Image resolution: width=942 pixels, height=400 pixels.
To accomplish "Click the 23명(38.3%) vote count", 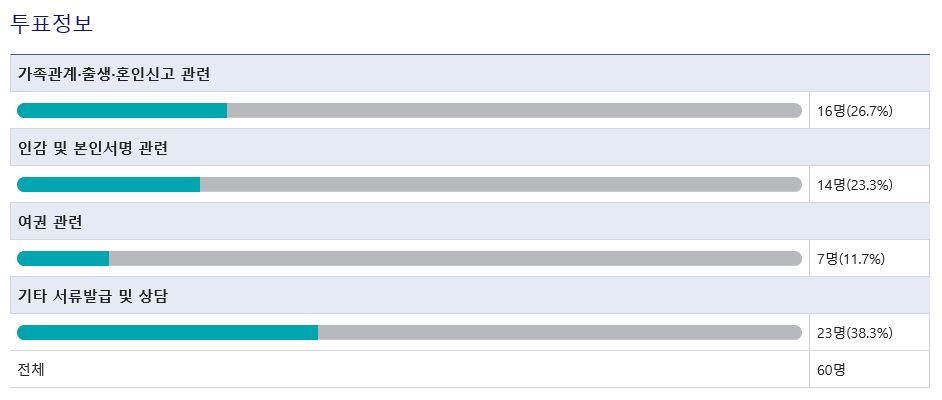I will [x=854, y=333].
